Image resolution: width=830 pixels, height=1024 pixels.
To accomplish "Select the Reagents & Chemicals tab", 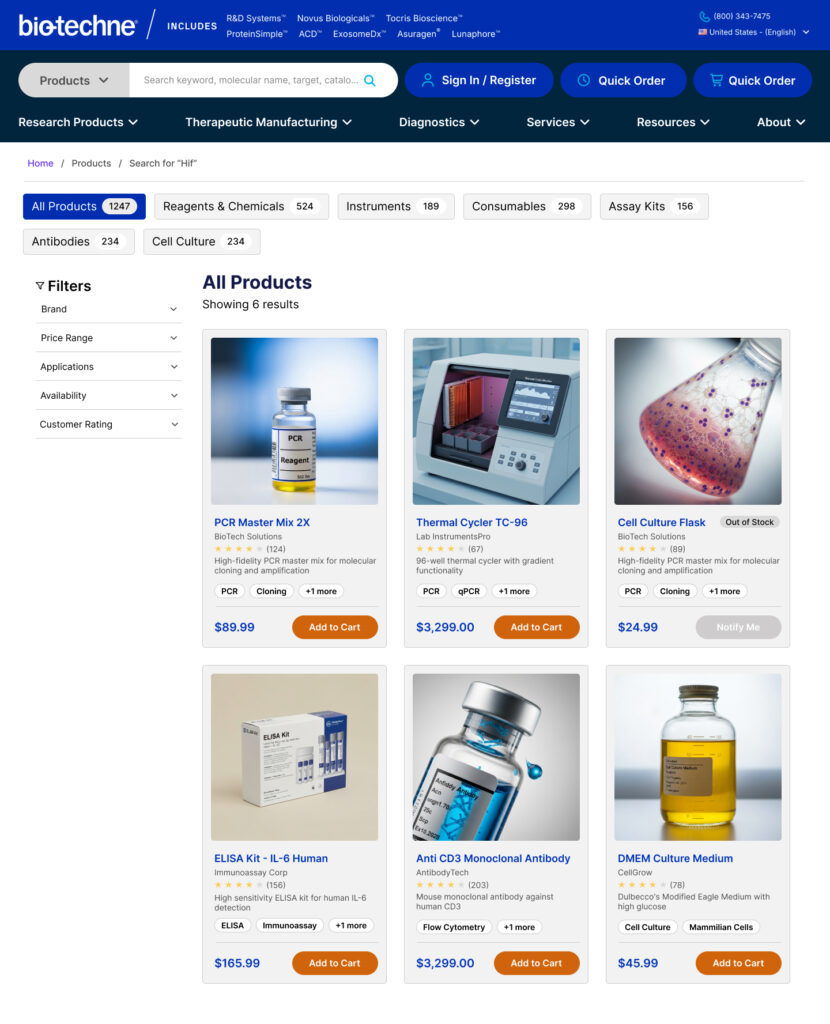I will coord(241,206).
